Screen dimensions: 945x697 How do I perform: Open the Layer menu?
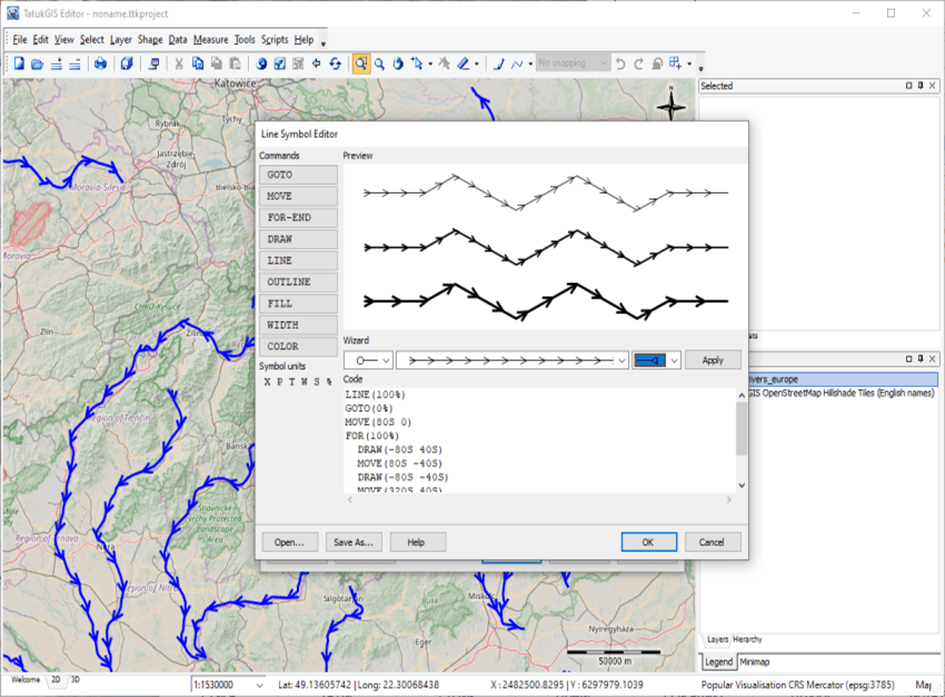(120, 40)
